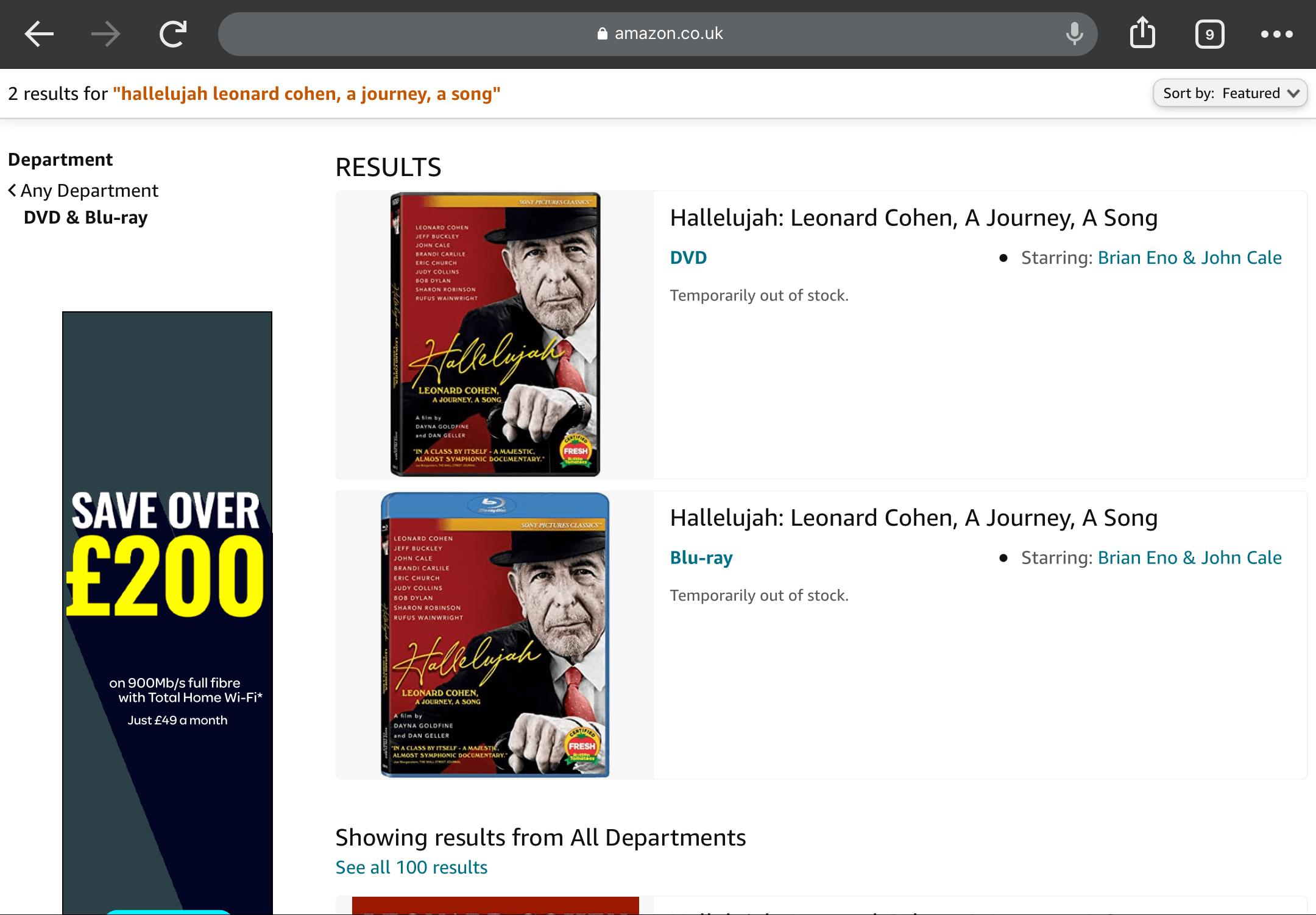Click the DVD format link

688,258
